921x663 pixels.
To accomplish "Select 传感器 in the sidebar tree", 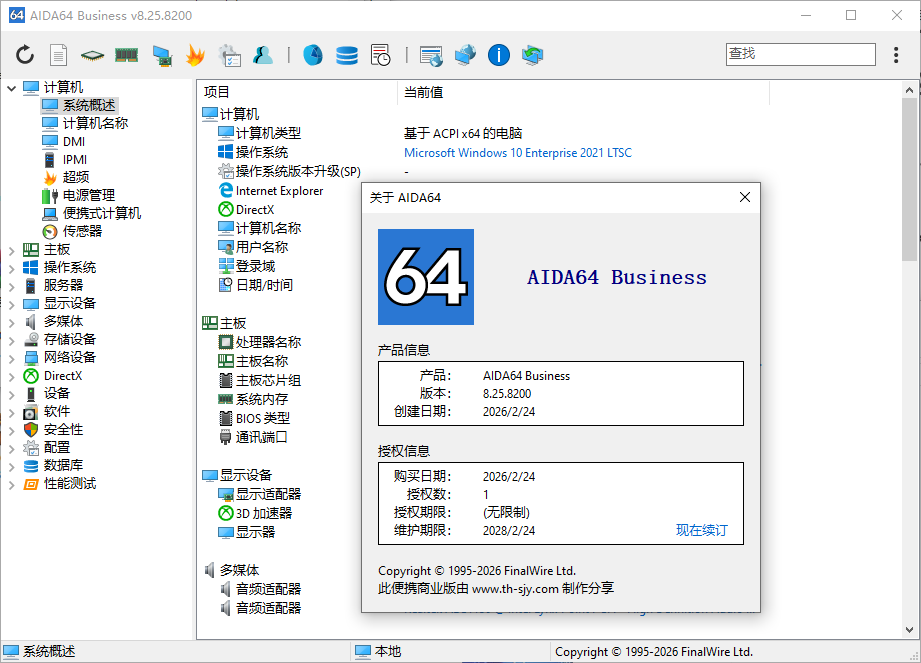I will pos(82,231).
